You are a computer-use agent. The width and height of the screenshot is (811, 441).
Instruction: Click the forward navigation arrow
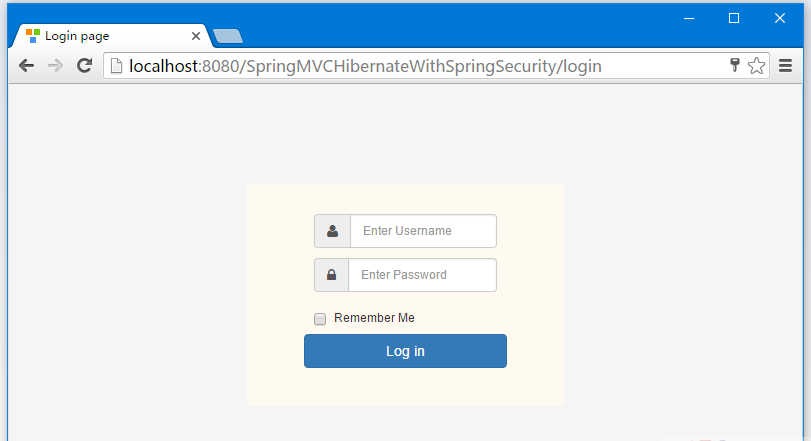pos(55,66)
